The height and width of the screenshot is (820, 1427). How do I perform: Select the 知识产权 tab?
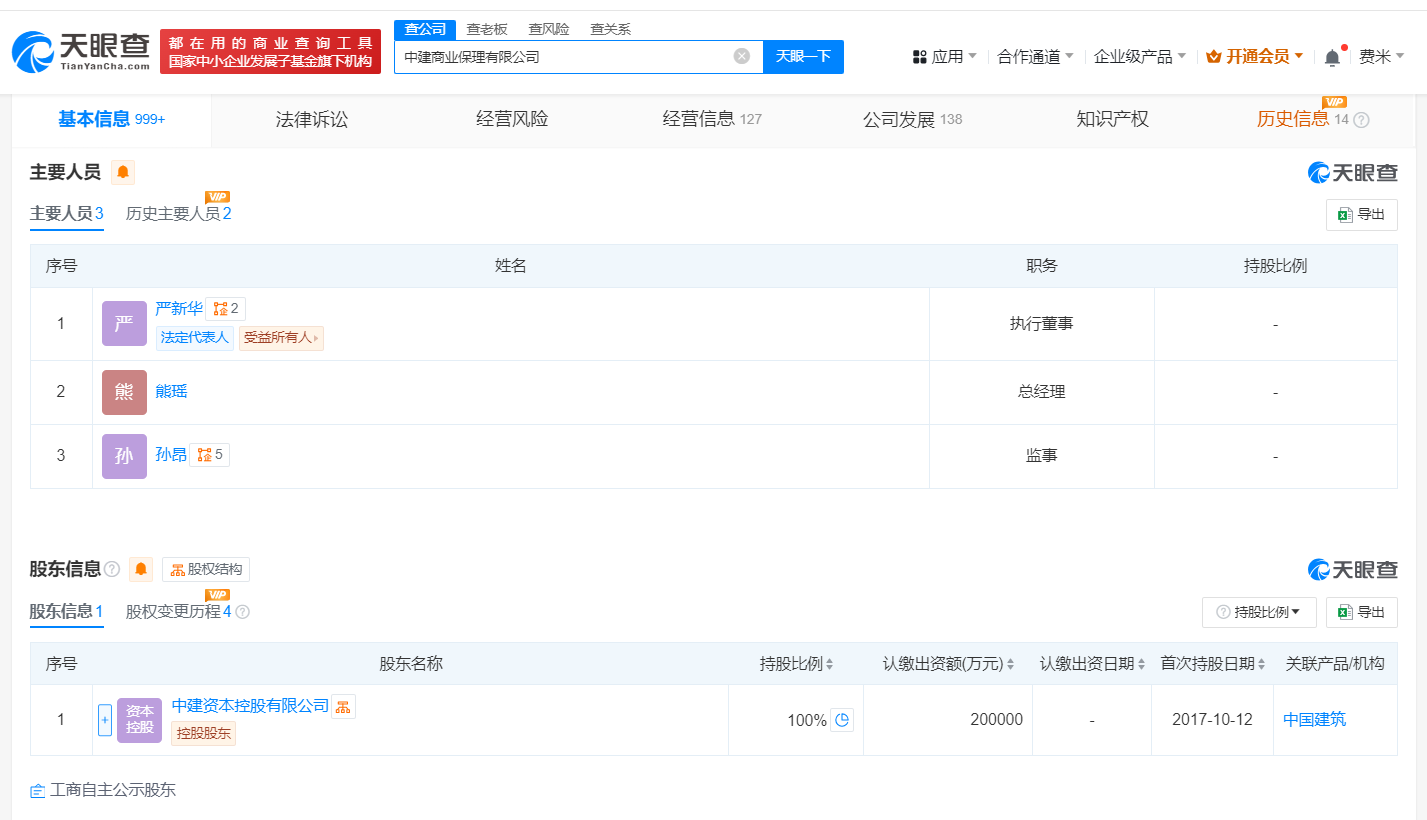1112,120
